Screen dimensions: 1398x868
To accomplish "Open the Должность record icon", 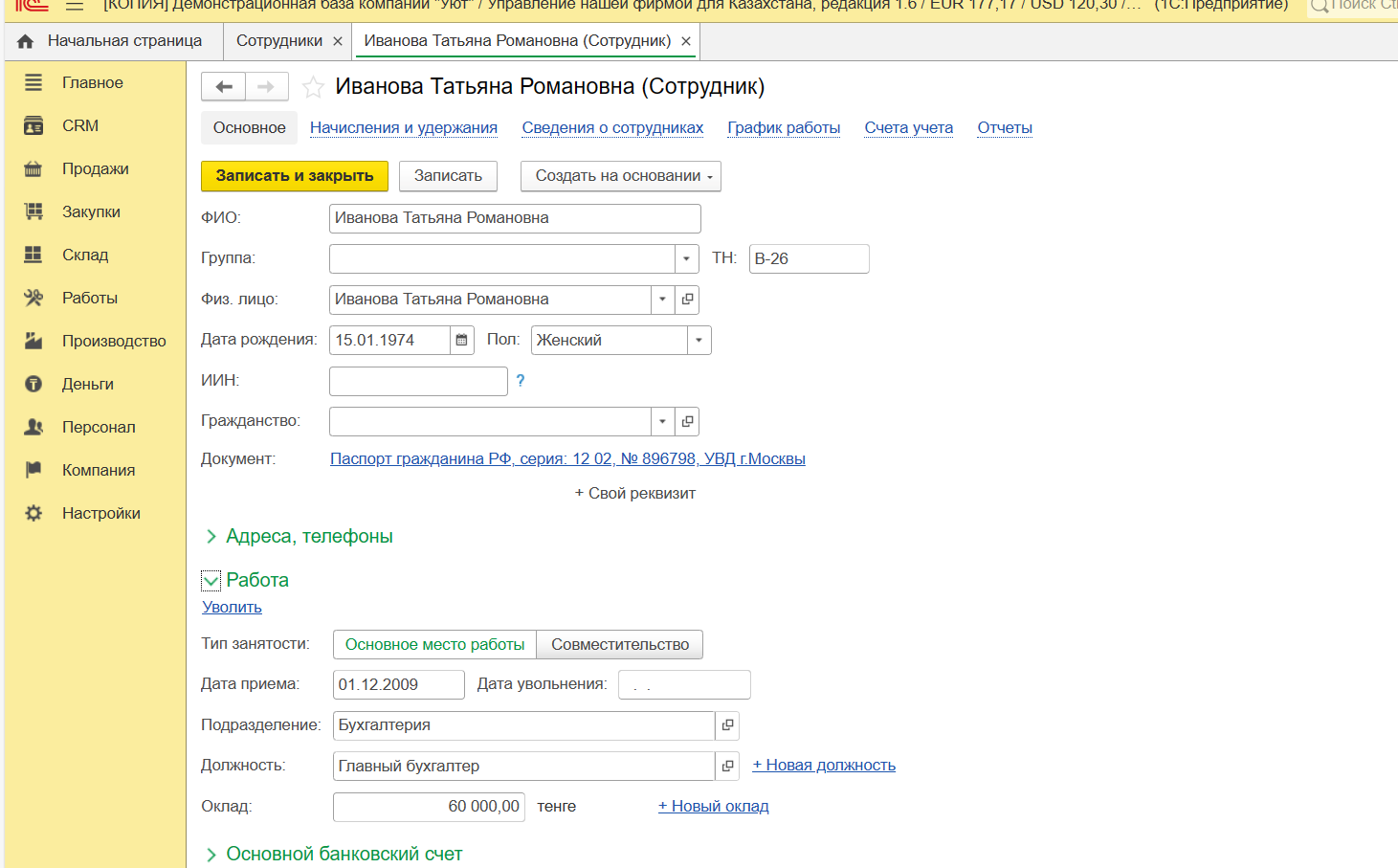I will [x=727, y=766].
